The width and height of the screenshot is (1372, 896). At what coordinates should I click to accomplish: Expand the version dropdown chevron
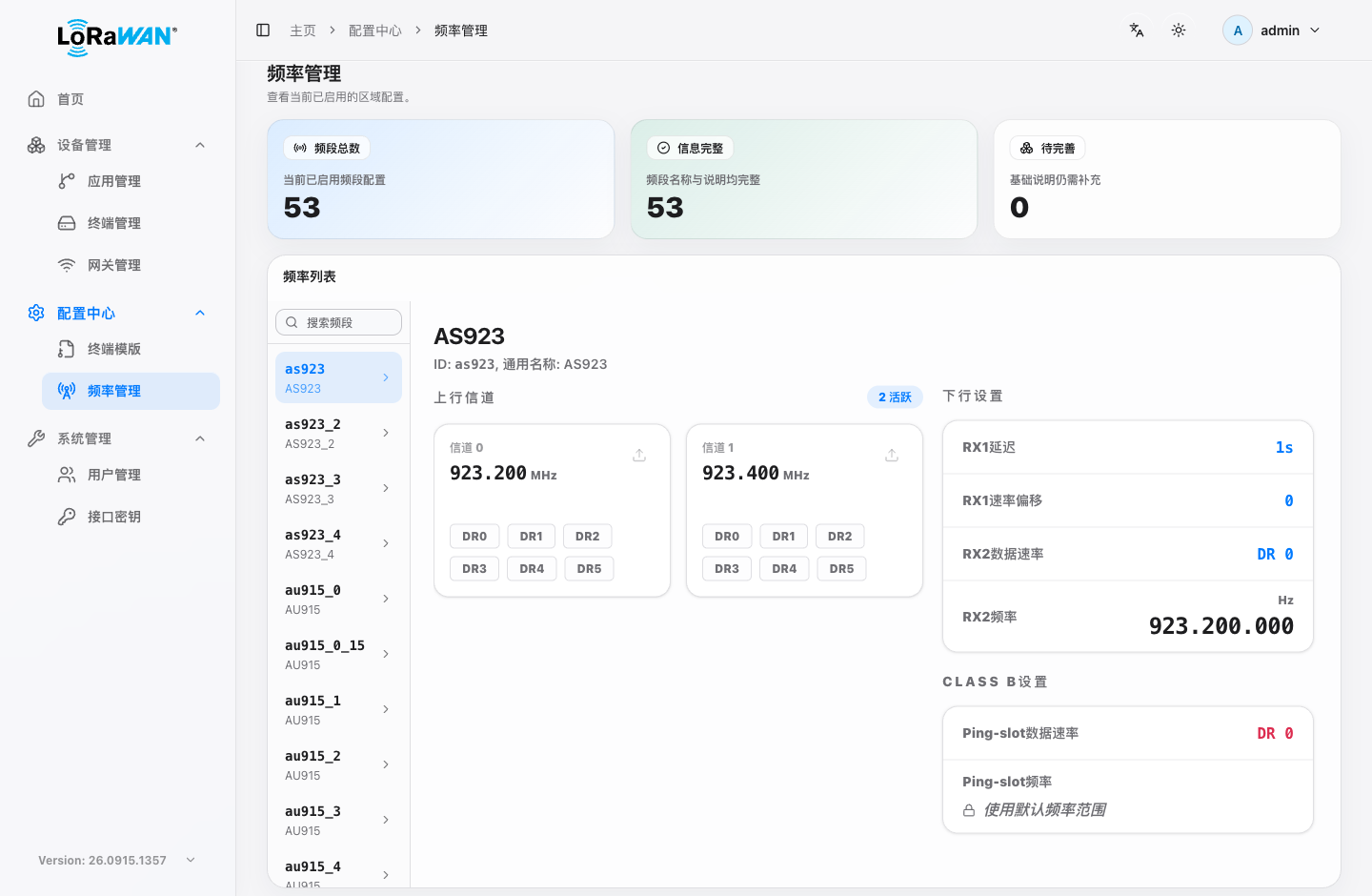191,860
